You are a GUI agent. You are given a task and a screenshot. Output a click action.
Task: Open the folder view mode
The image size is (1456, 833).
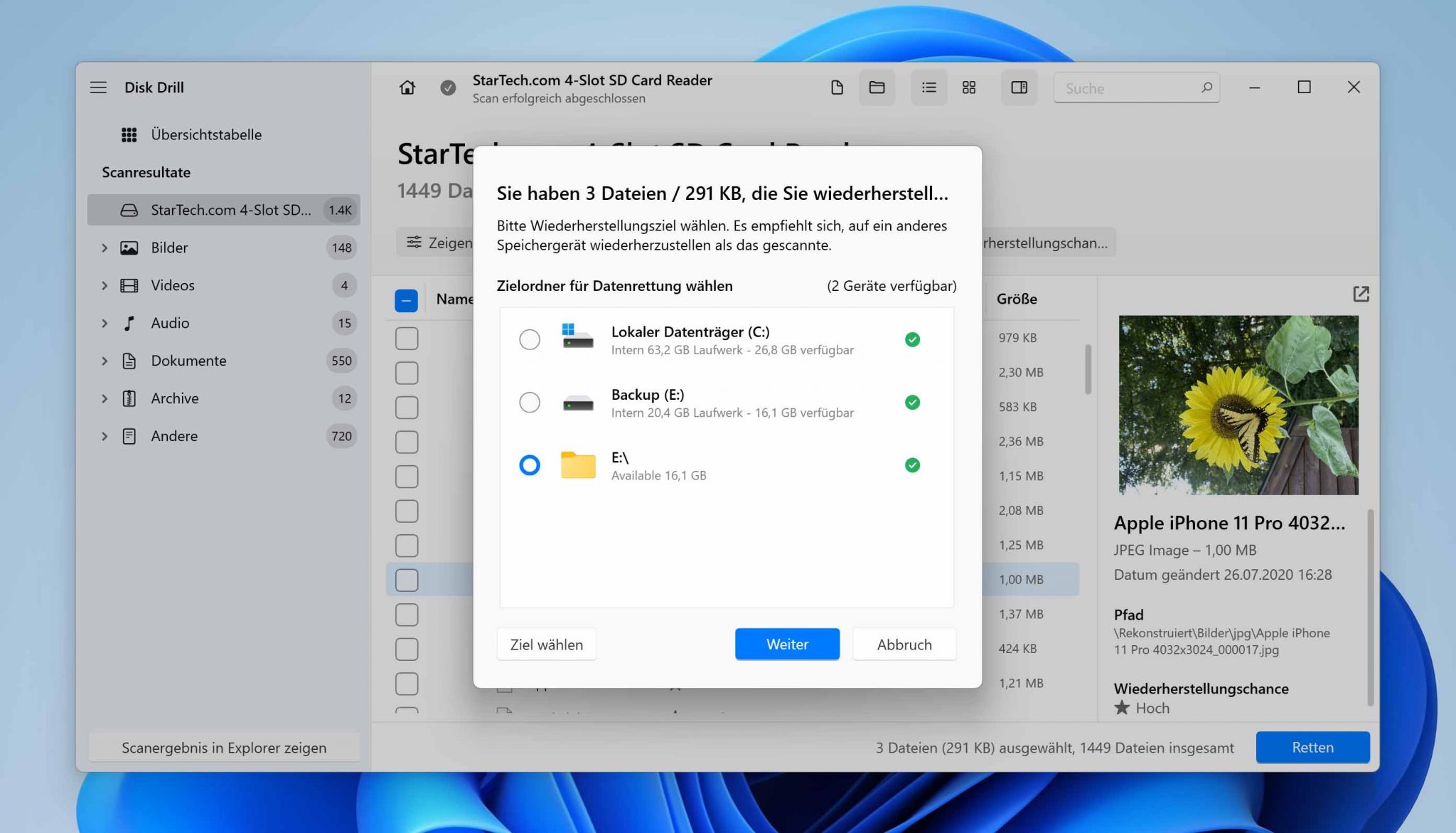point(877,87)
